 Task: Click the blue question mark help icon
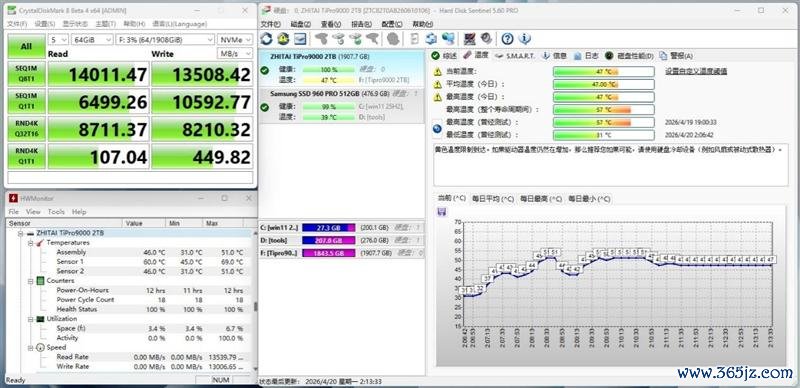tap(507, 38)
